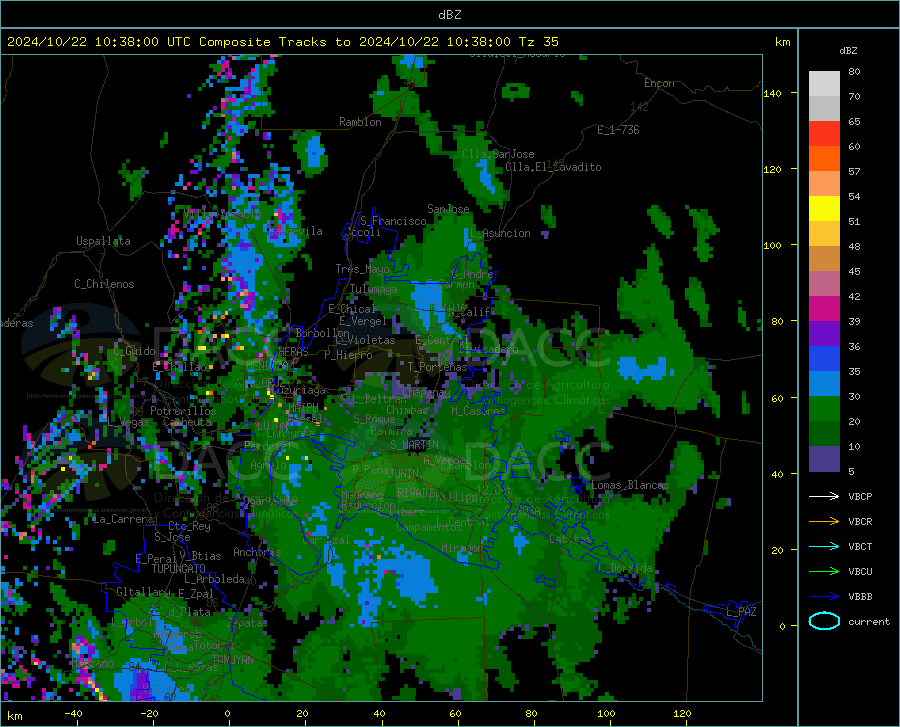Image resolution: width=900 pixels, height=727 pixels.
Task: Pick the purple 36-39 dBZ swatch
Action: (824, 334)
